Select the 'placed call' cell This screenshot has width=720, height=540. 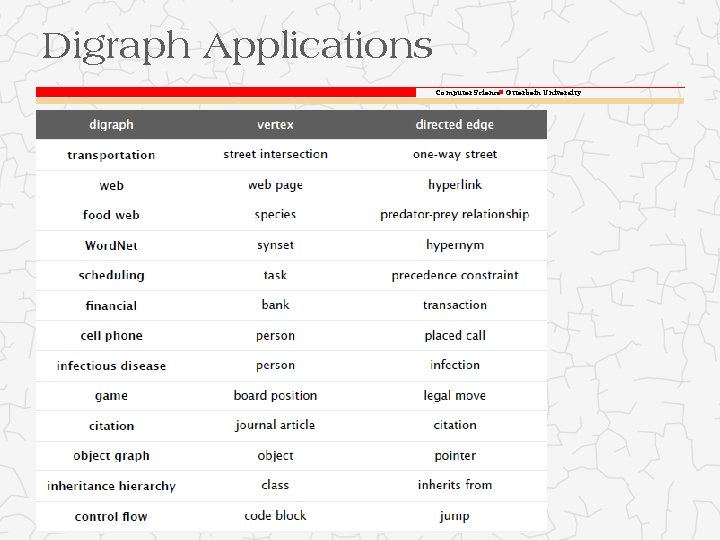(x=455, y=336)
